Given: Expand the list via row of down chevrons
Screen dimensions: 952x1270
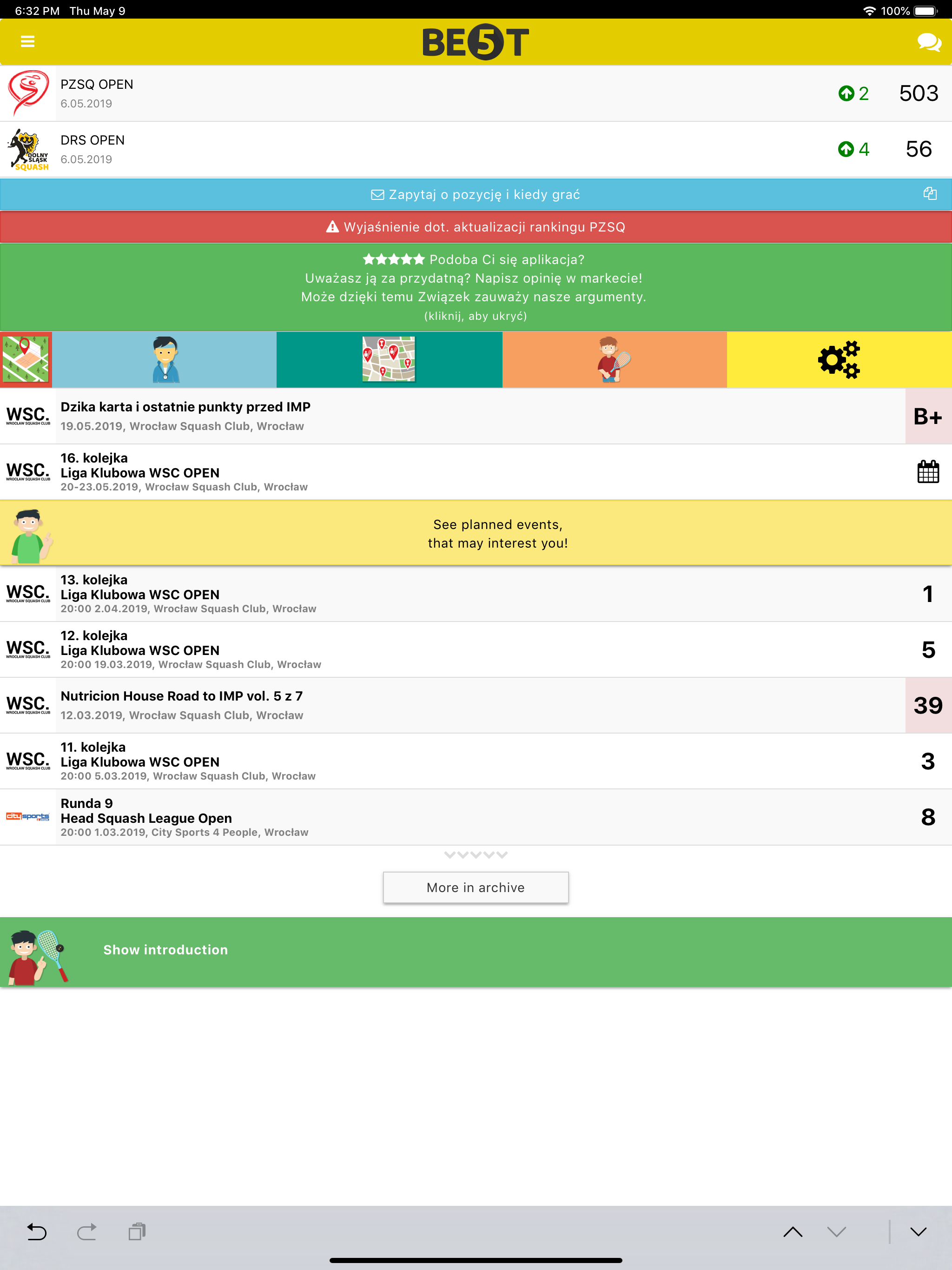Looking at the screenshot, I should point(476,855).
